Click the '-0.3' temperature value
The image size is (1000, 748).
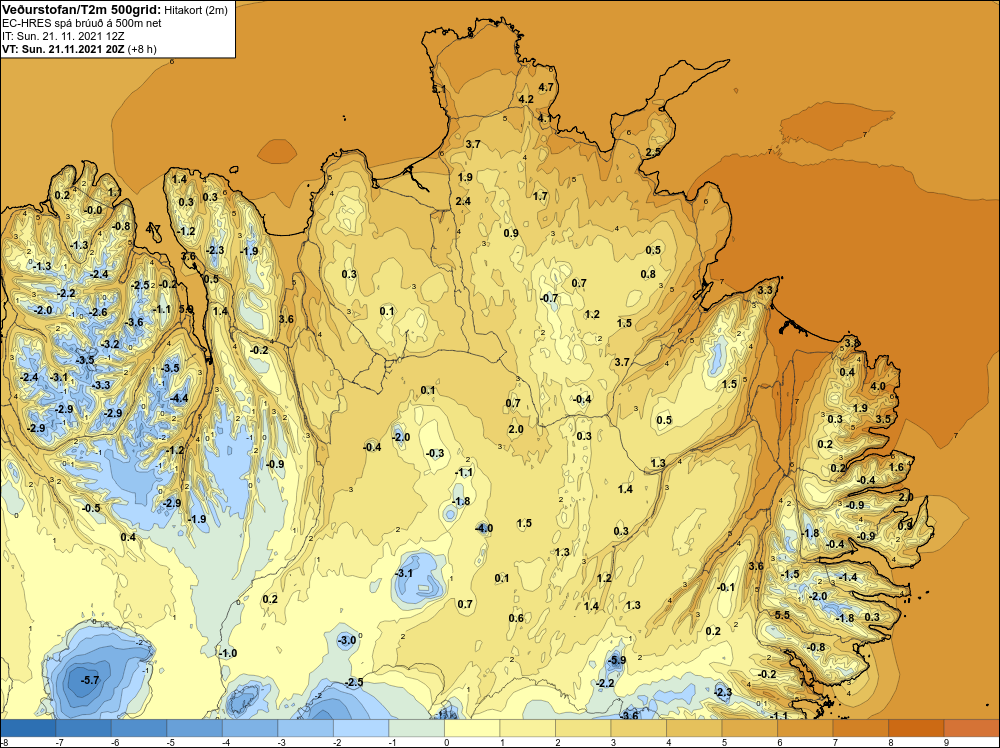coord(435,453)
